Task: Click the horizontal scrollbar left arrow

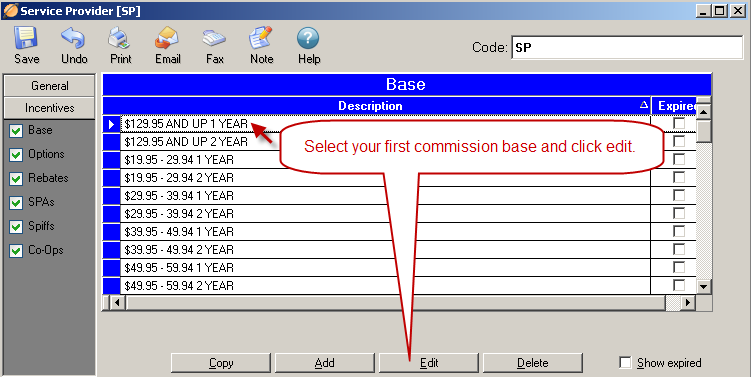Action: point(117,302)
